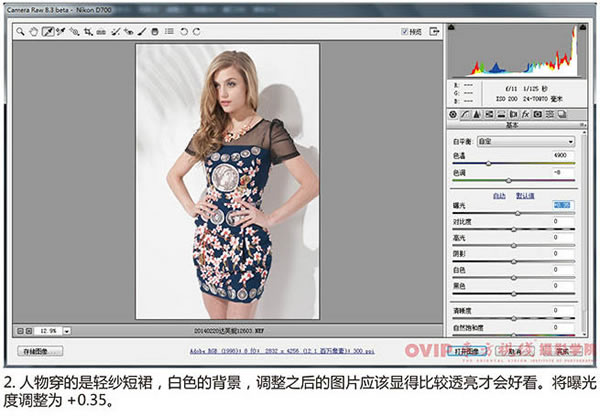Rotate image clockwise
The width and height of the screenshot is (600, 416).
(x=197, y=31)
